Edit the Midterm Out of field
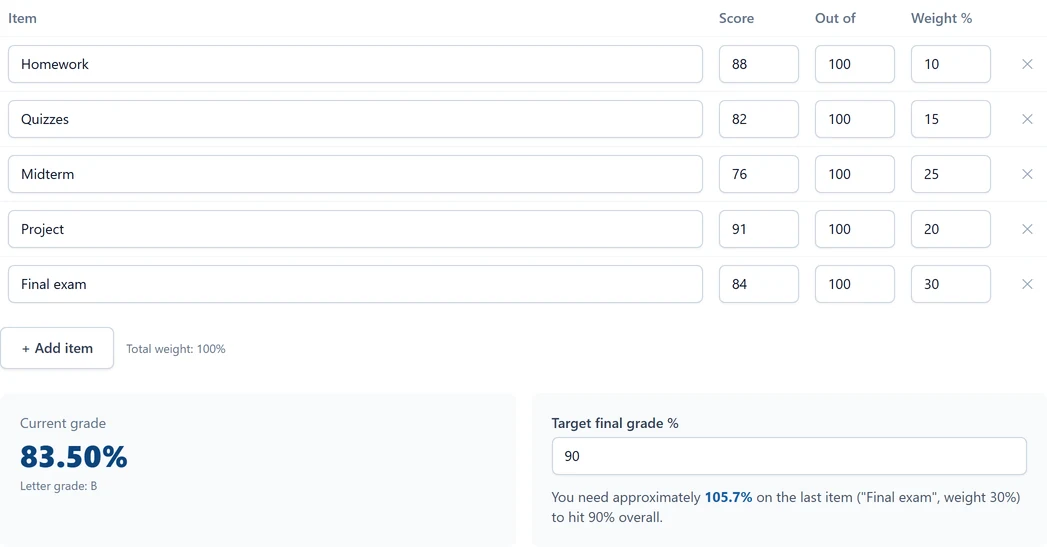The image size is (1047, 547). [x=855, y=174]
